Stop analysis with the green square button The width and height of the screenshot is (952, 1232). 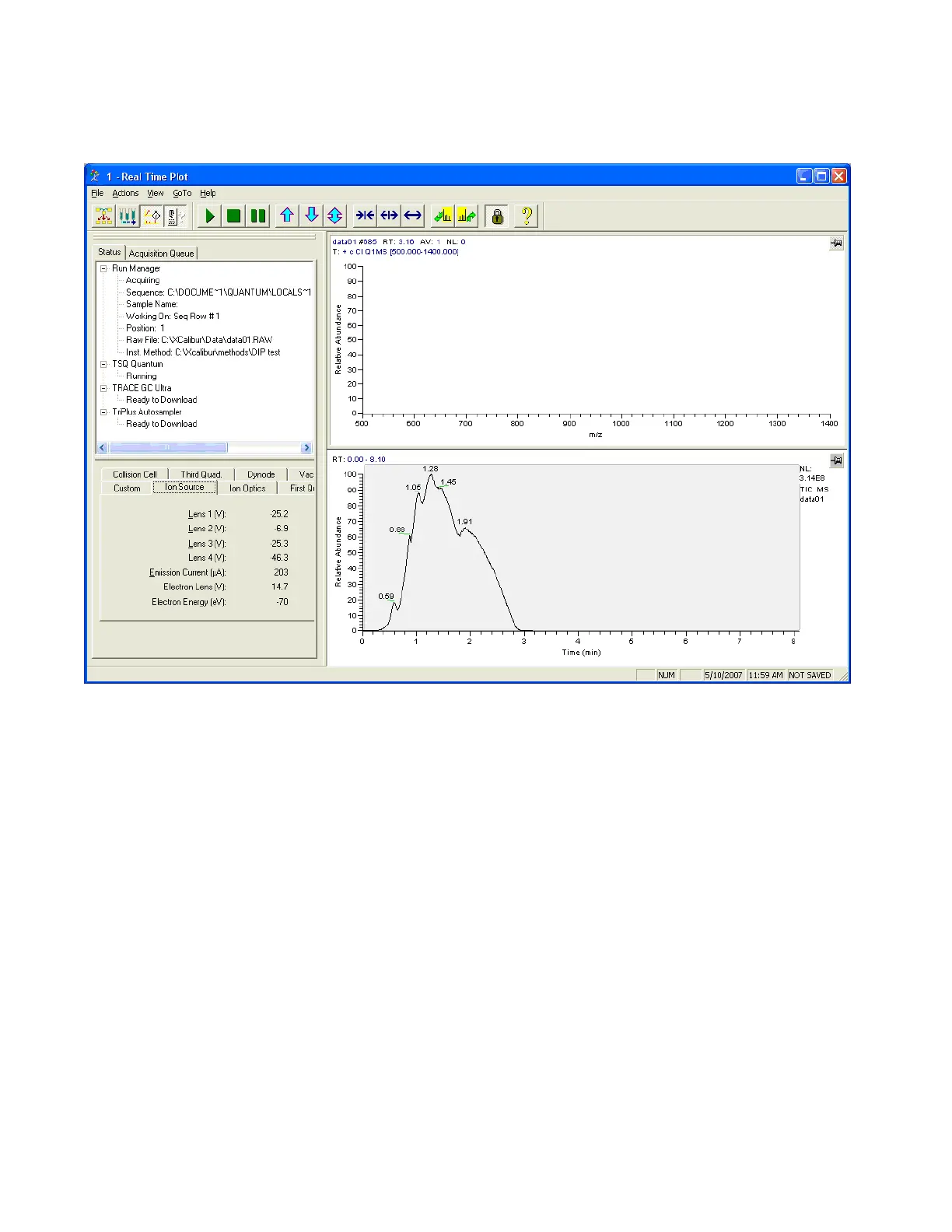click(x=233, y=216)
